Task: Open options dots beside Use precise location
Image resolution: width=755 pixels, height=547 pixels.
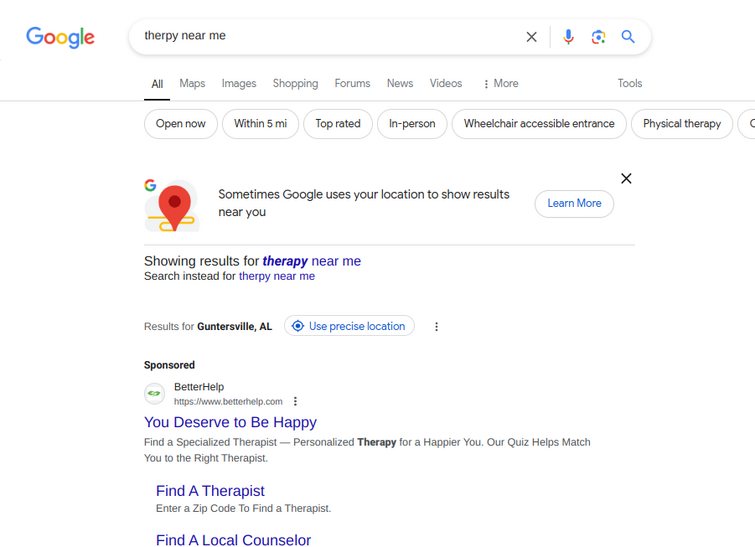Action: point(436,326)
